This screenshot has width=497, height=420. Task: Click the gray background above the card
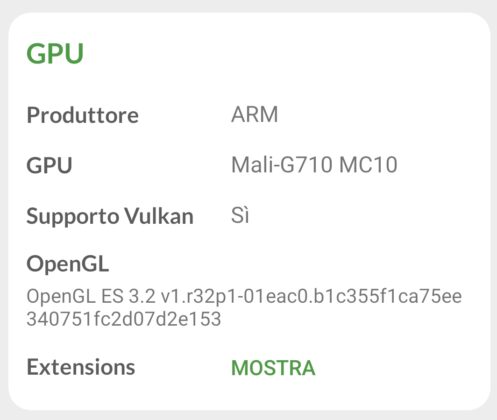pos(248,5)
